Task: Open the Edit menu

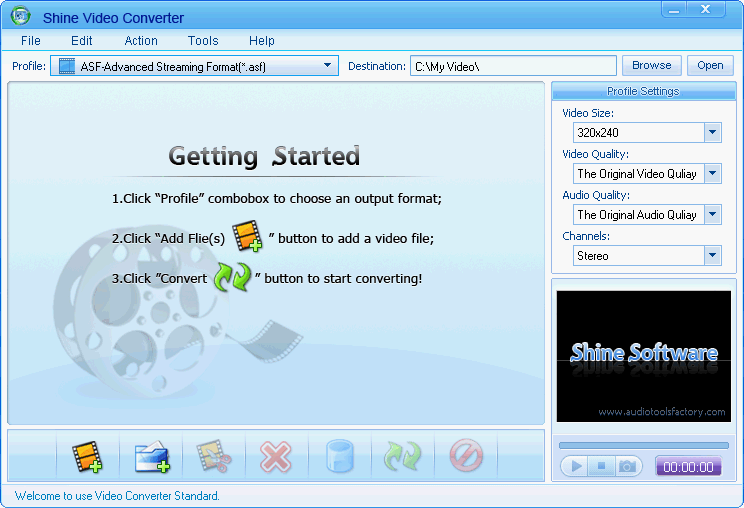Action: pos(82,41)
